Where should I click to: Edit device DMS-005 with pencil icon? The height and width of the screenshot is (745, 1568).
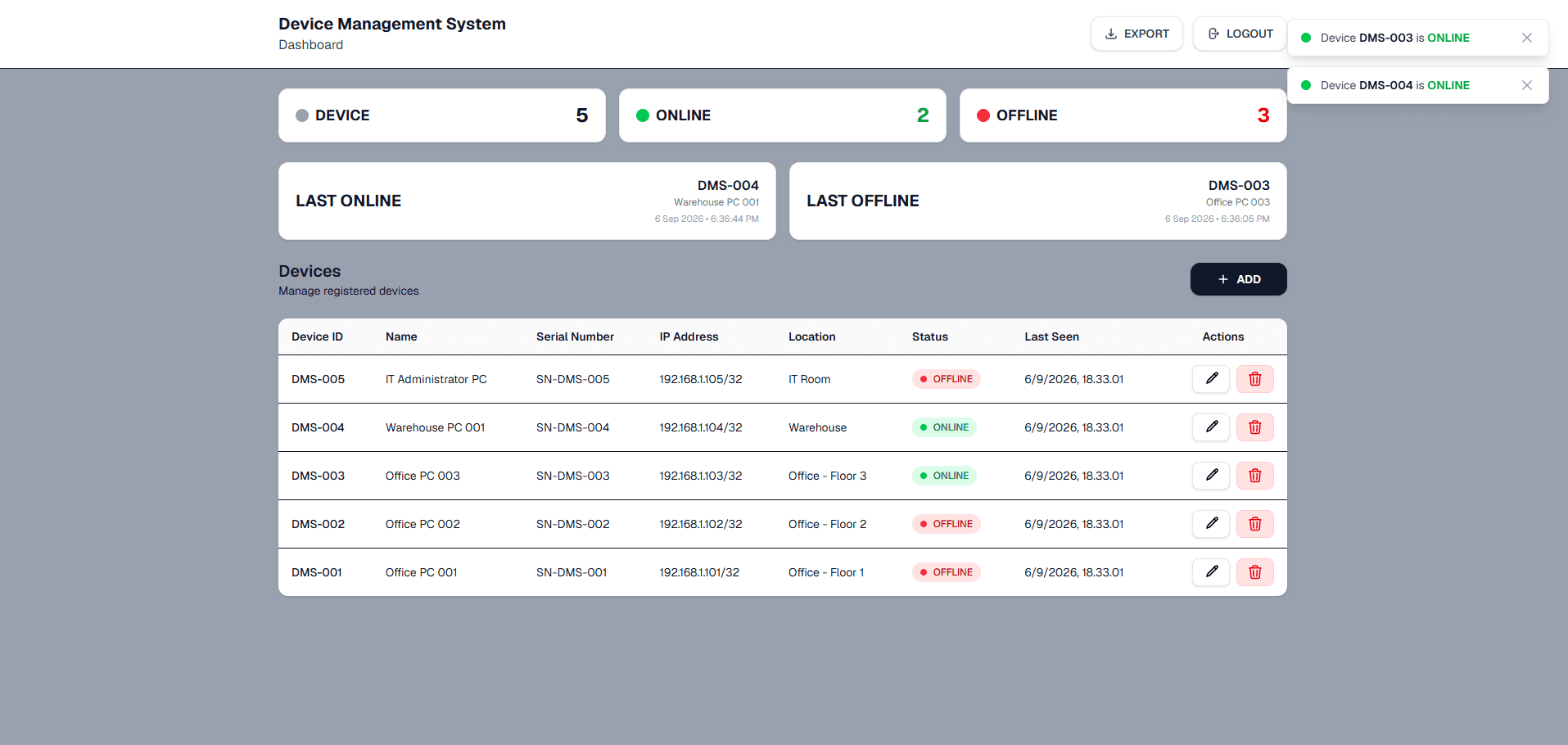tap(1211, 379)
